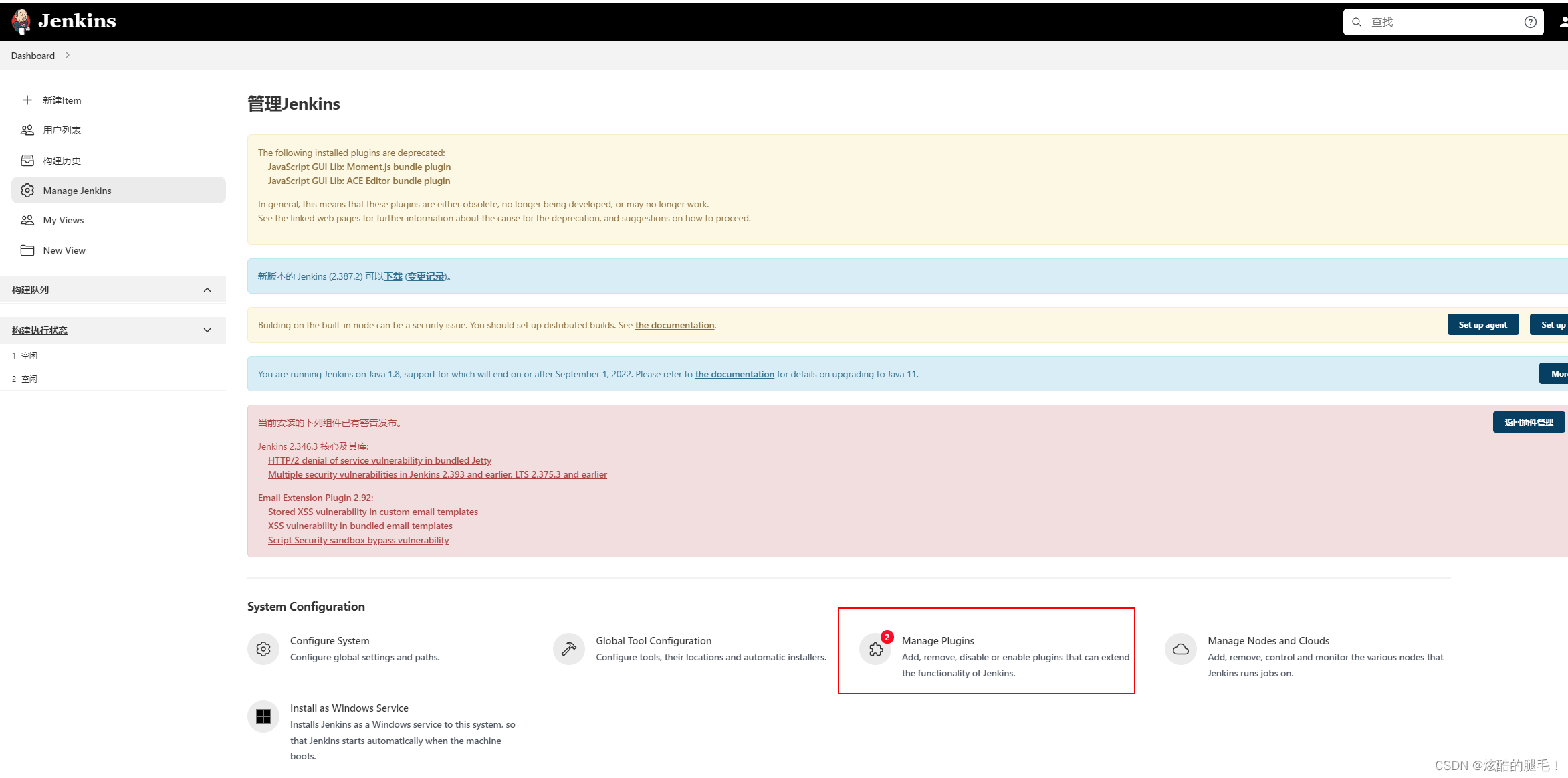Click the breadcrumb chevron after Dashboard
This screenshot has width=1568, height=778.
coord(68,56)
